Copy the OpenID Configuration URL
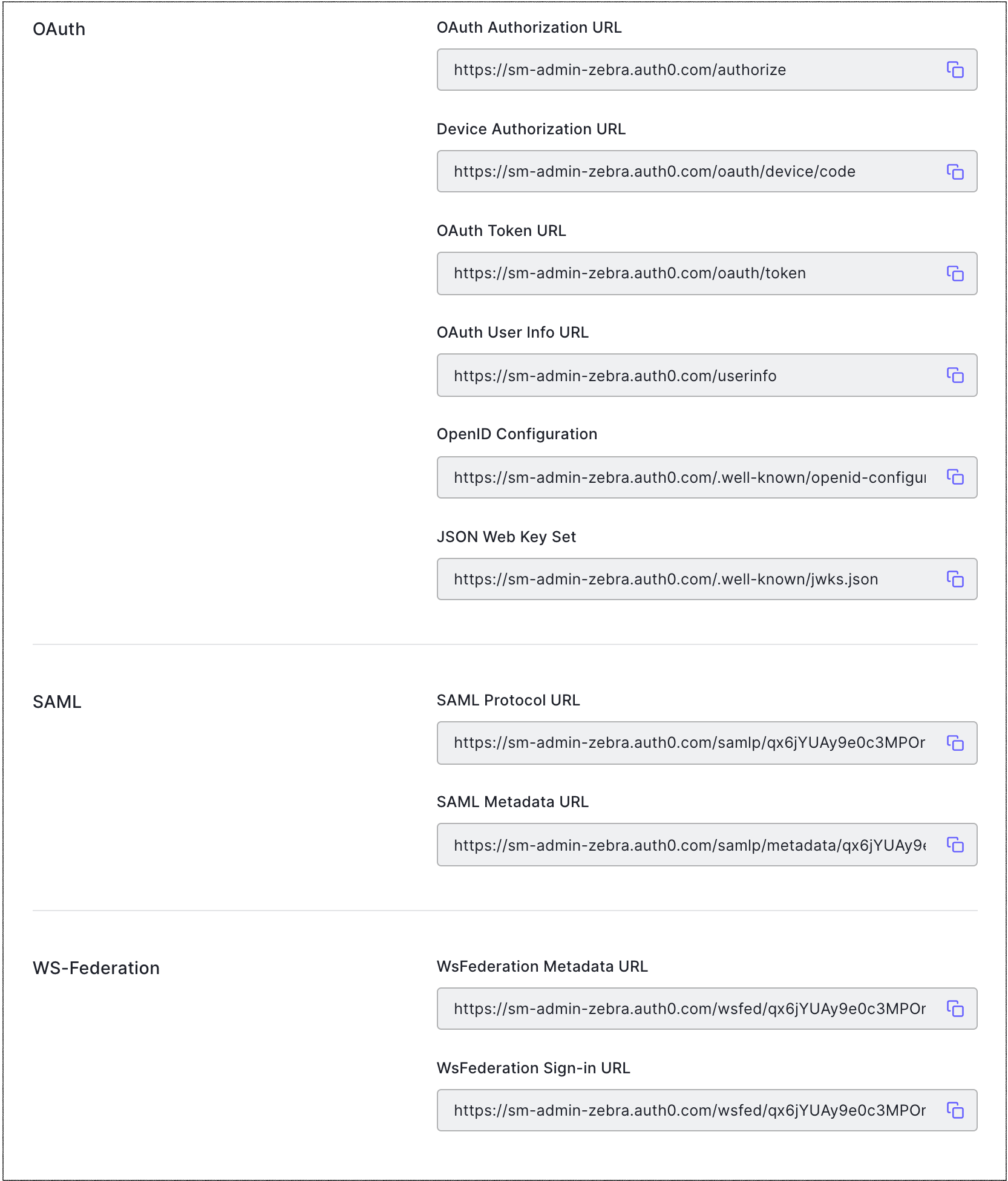 click(x=955, y=477)
